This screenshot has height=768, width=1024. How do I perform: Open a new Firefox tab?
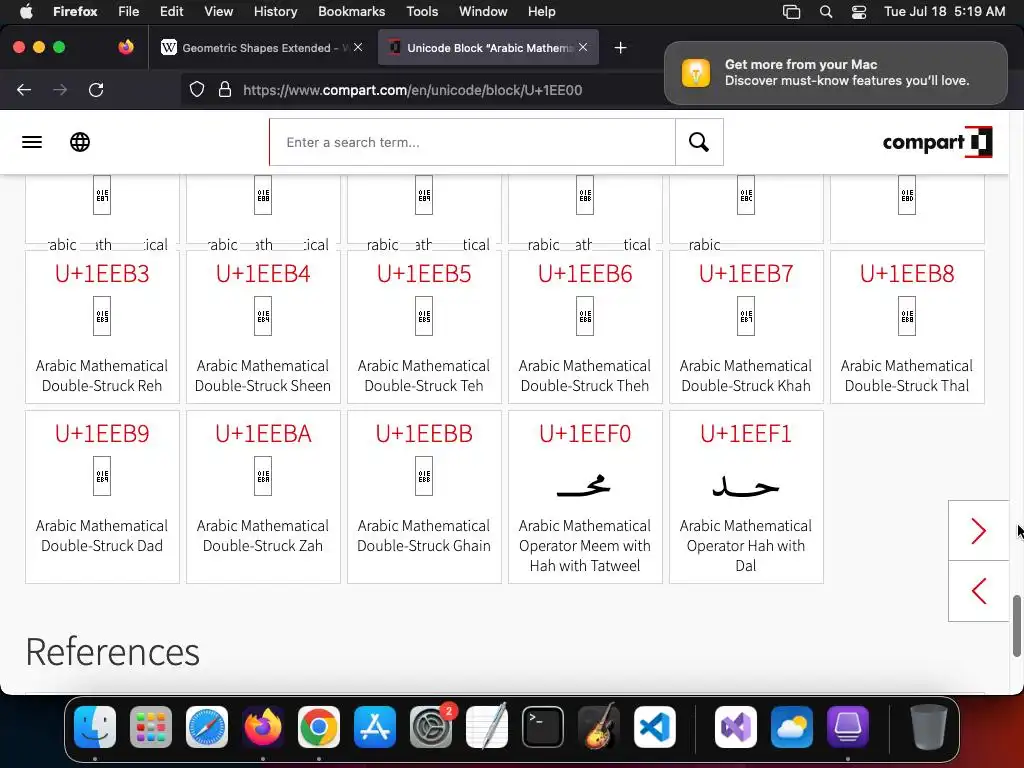click(620, 48)
